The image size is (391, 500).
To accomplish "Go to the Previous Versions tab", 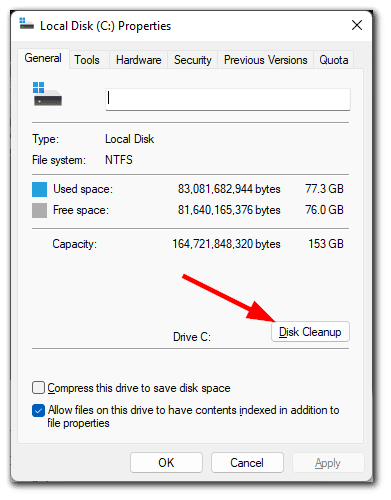I will point(266,60).
